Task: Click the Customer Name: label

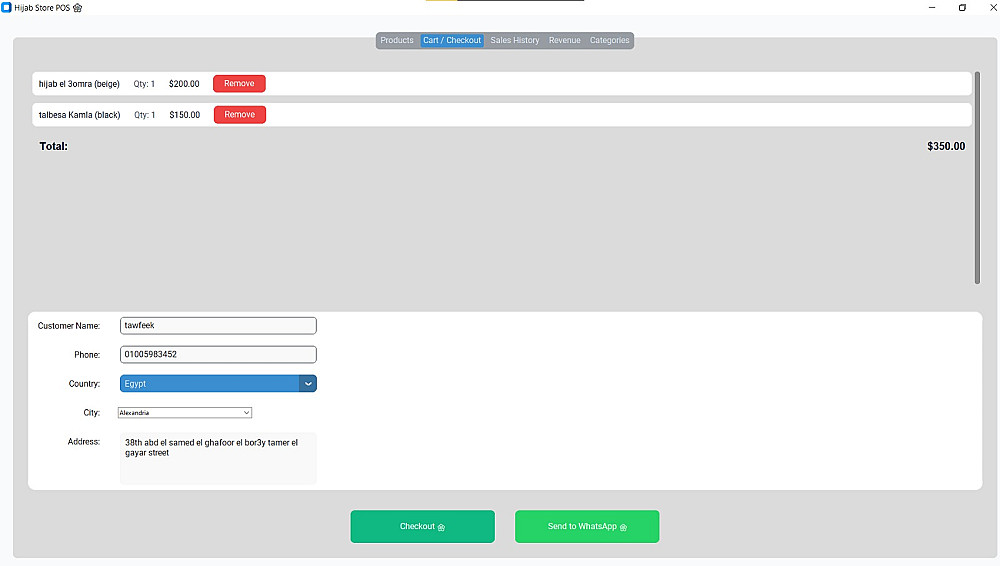Action: coord(69,325)
